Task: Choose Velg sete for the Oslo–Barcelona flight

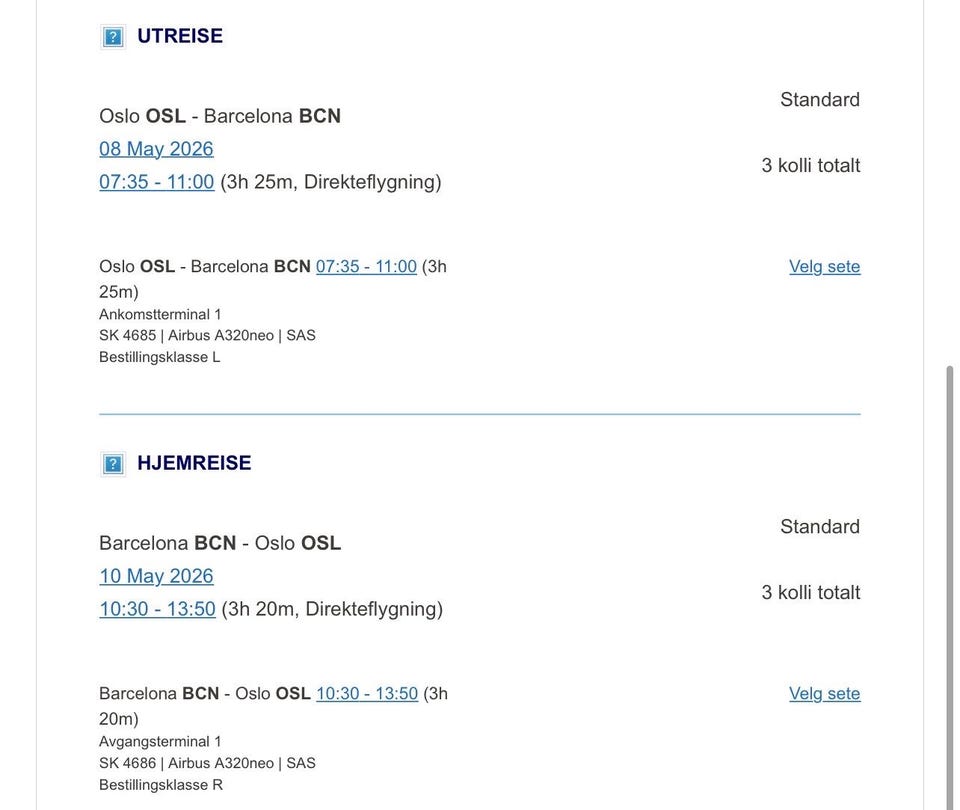Action: click(824, 267)
